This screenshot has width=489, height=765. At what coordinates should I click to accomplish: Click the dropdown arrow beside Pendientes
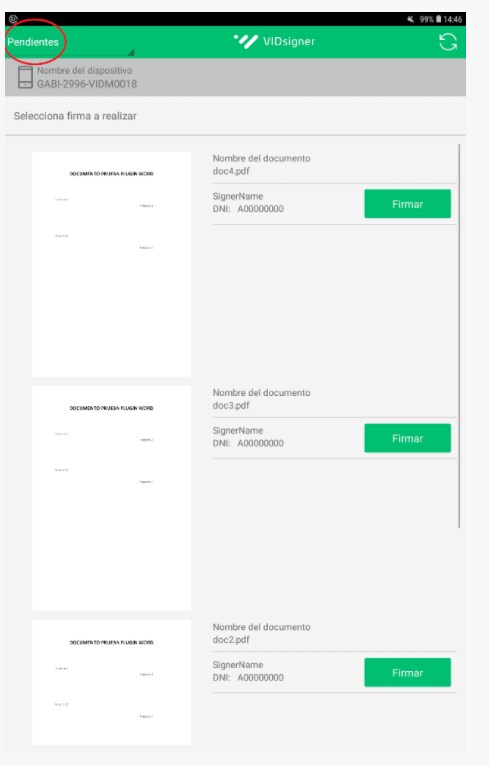coord(131,52)
